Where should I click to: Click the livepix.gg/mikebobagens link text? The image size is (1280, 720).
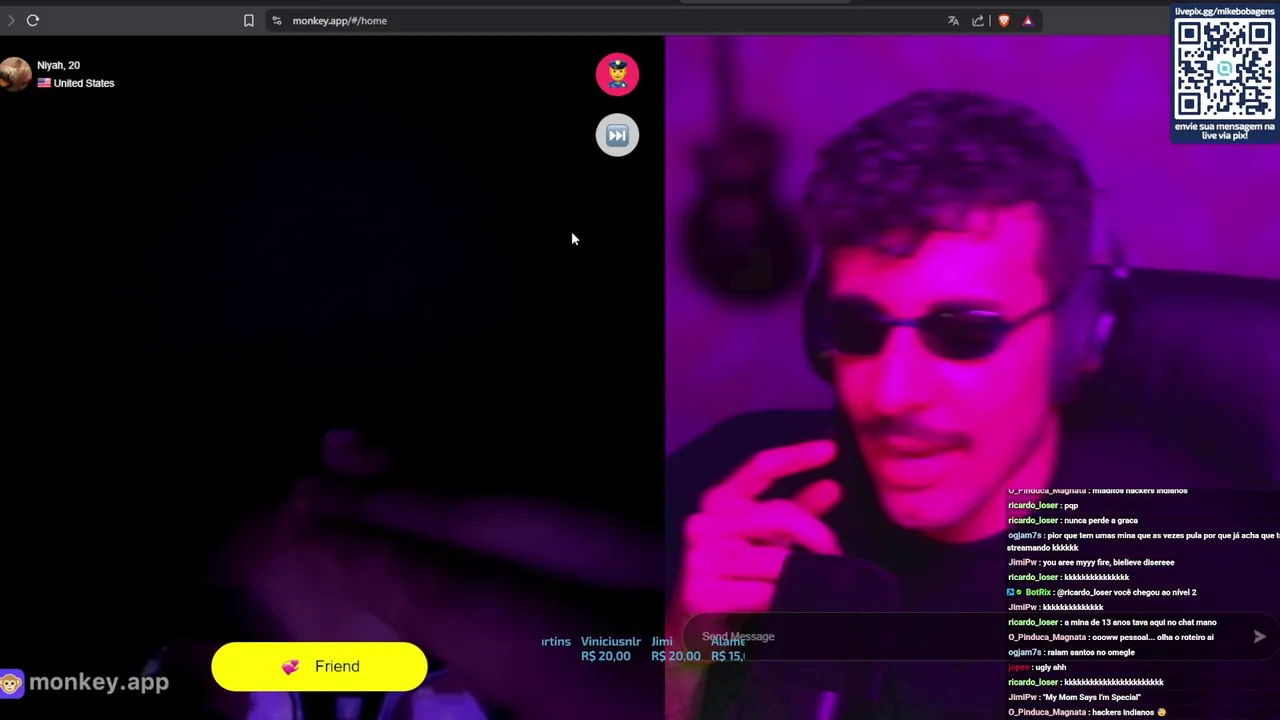pos(1225,11)
